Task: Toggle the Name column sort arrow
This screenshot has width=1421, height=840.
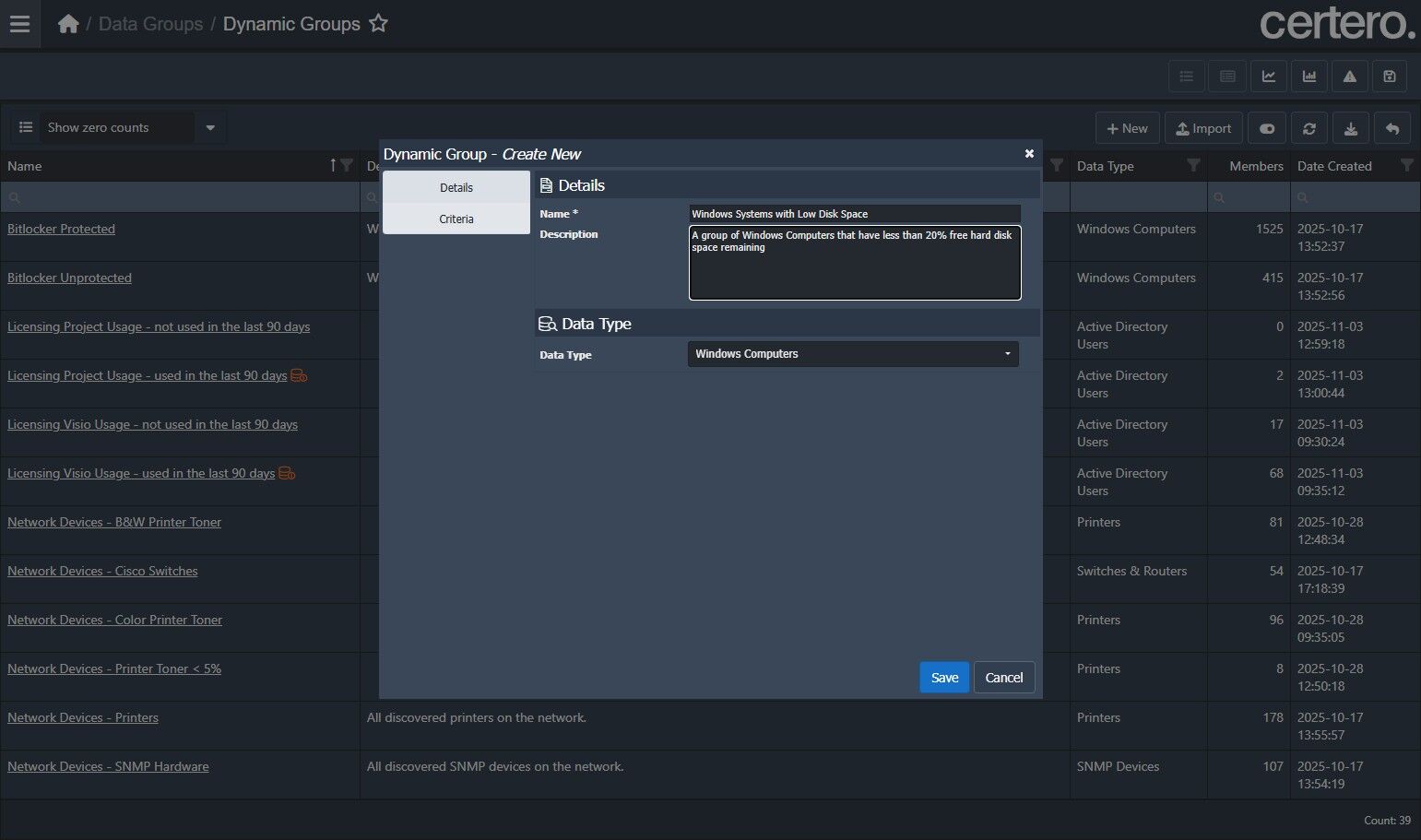Action: (333, 166)
